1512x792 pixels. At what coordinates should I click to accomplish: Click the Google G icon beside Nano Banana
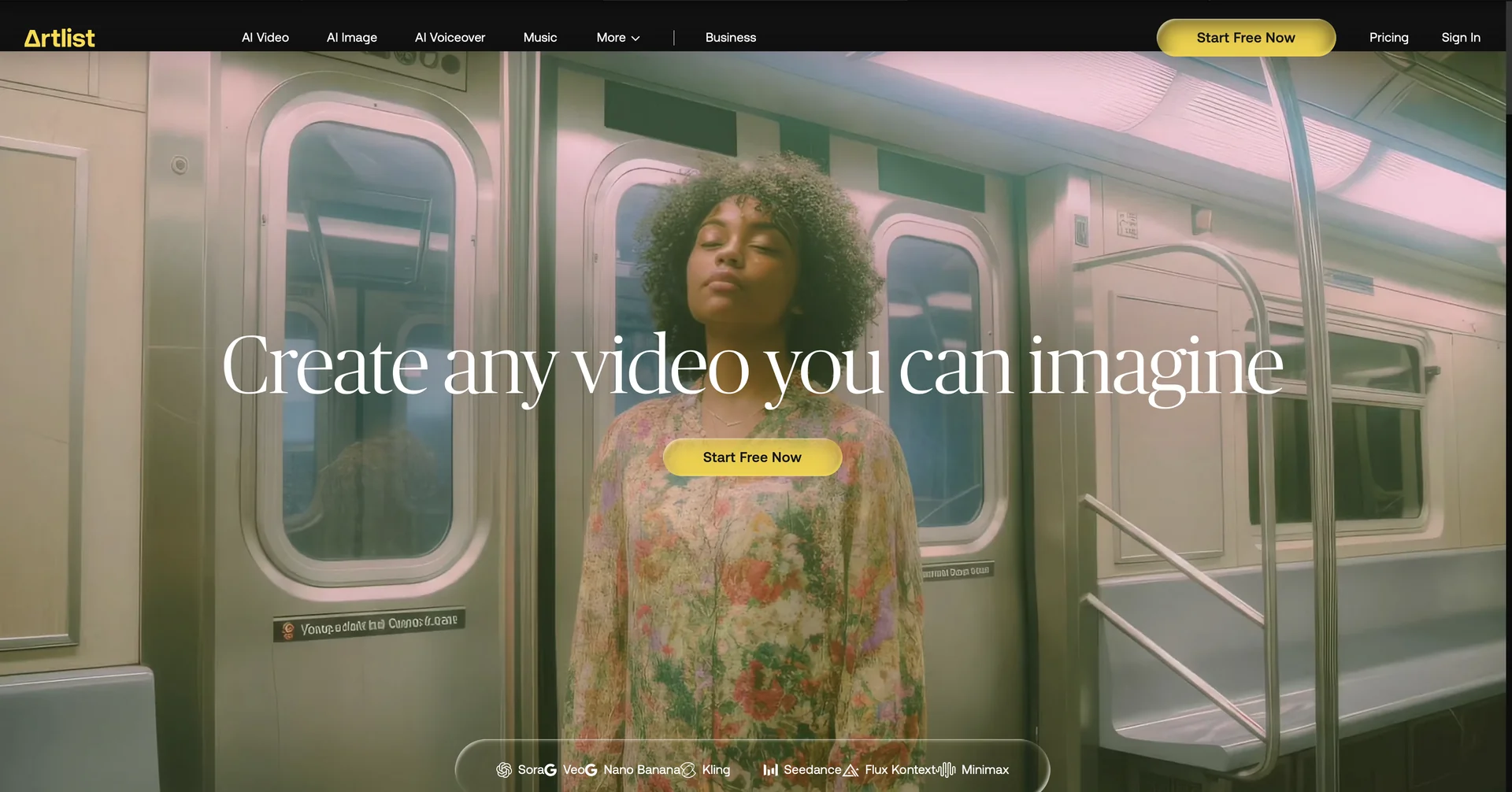point(591,770)
